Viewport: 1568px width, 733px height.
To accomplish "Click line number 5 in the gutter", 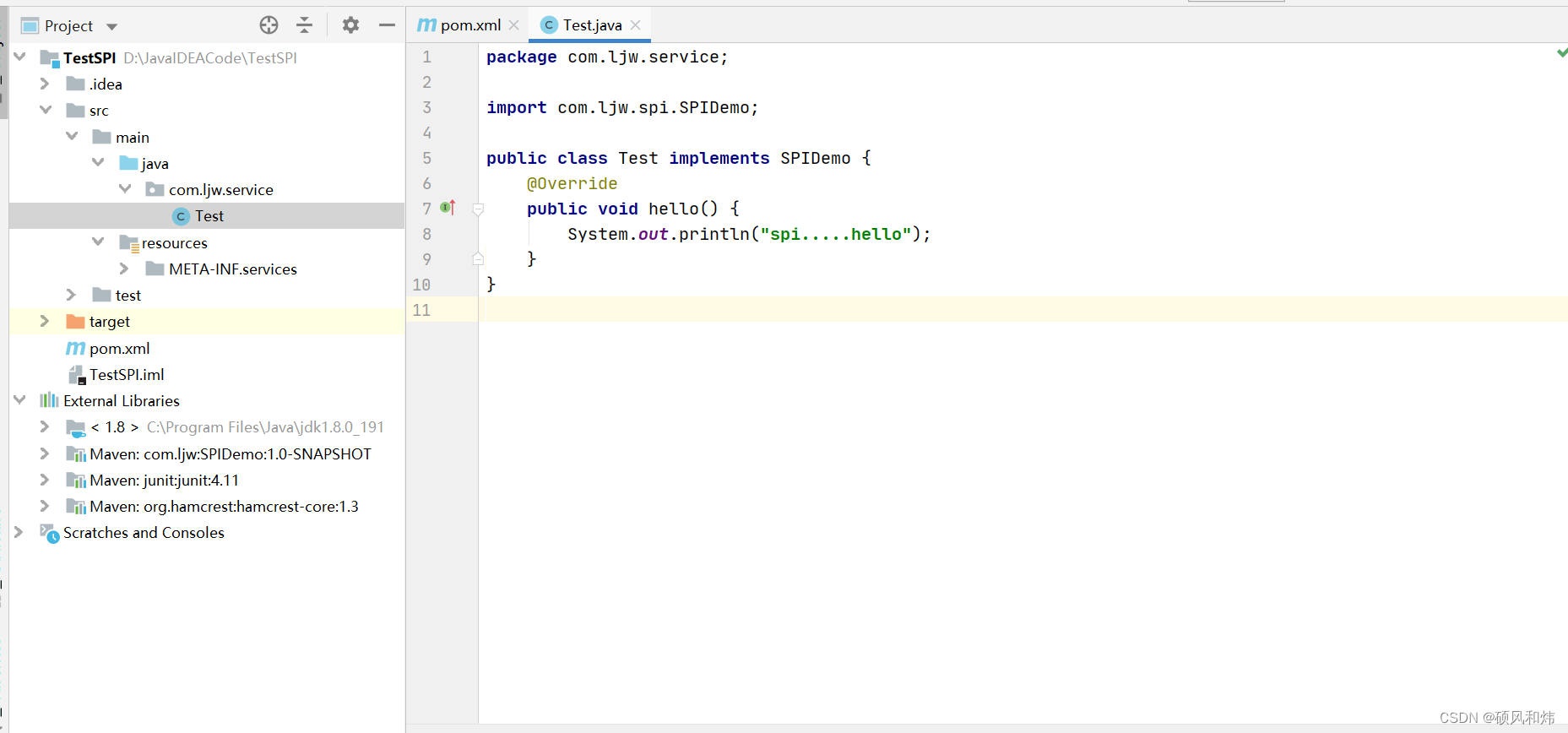I will pyautogui.click(x=426, y=158).
